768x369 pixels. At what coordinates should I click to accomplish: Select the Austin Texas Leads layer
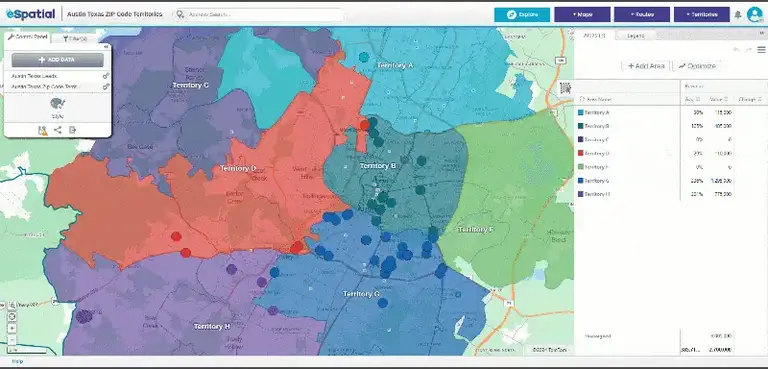pyautogui.click(x=34, y=76)
